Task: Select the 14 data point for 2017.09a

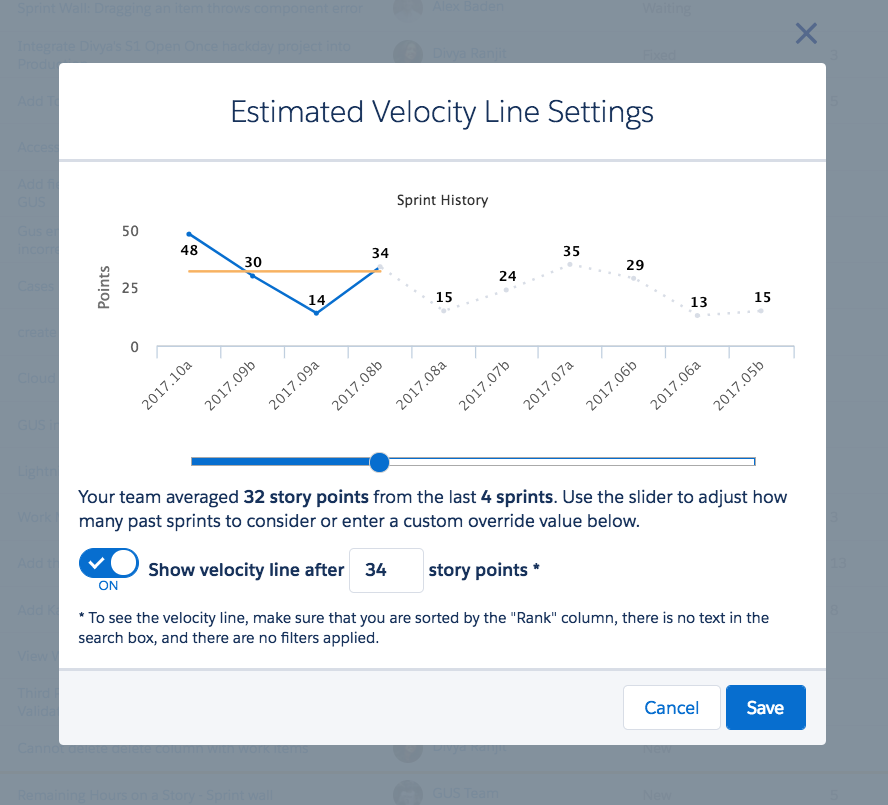Action: tap(317, 313)
